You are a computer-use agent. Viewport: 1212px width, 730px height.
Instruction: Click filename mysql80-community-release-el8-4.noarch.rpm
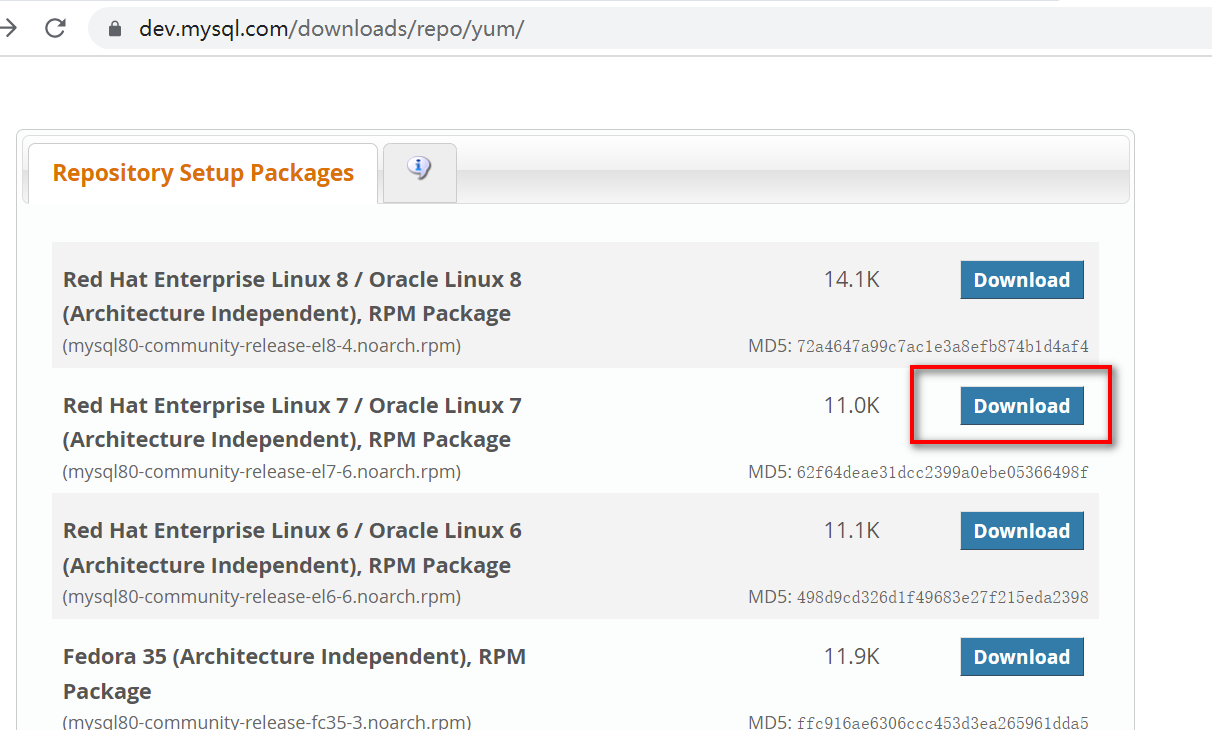[262, 346]
